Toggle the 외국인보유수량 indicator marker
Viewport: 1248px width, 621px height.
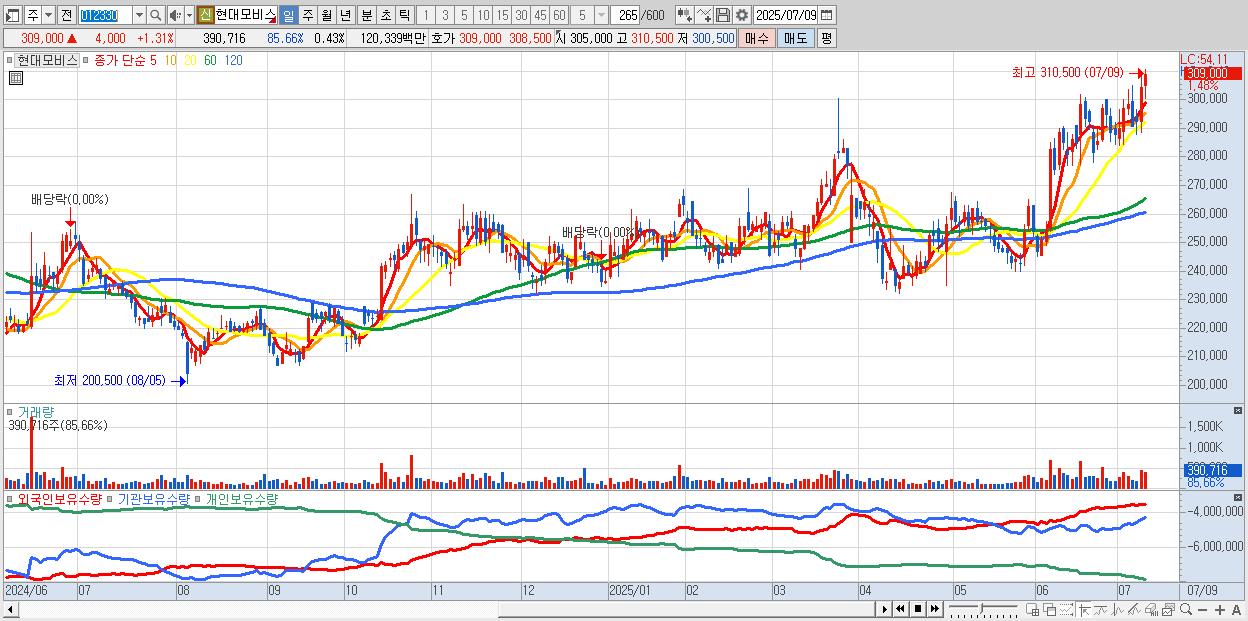point(10,498)
